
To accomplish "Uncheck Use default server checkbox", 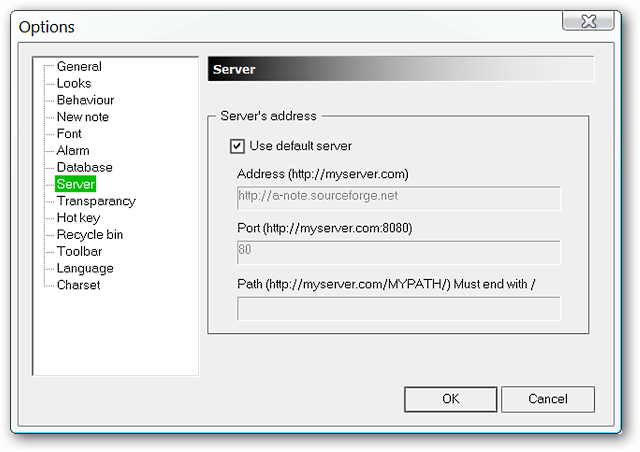I will coord(237,146).
